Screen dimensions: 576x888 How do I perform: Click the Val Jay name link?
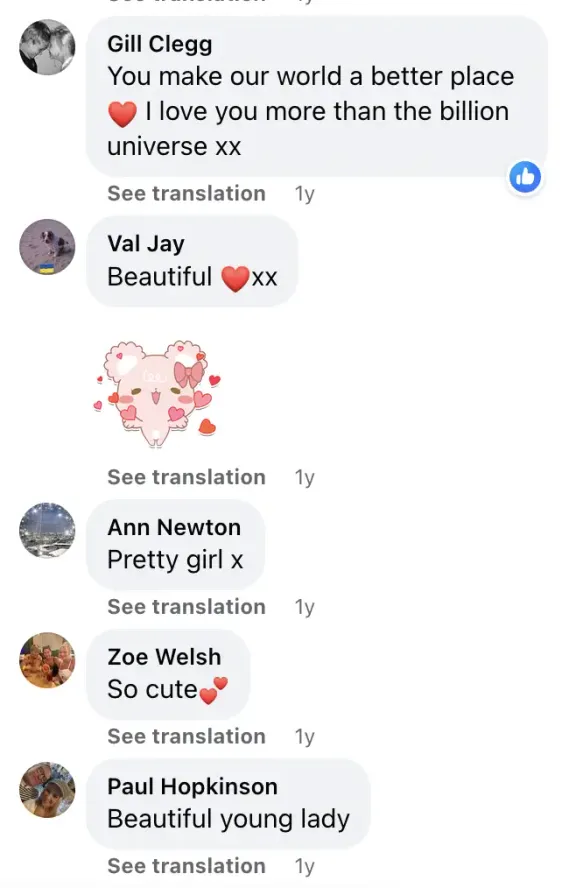[x=146, y=244]
